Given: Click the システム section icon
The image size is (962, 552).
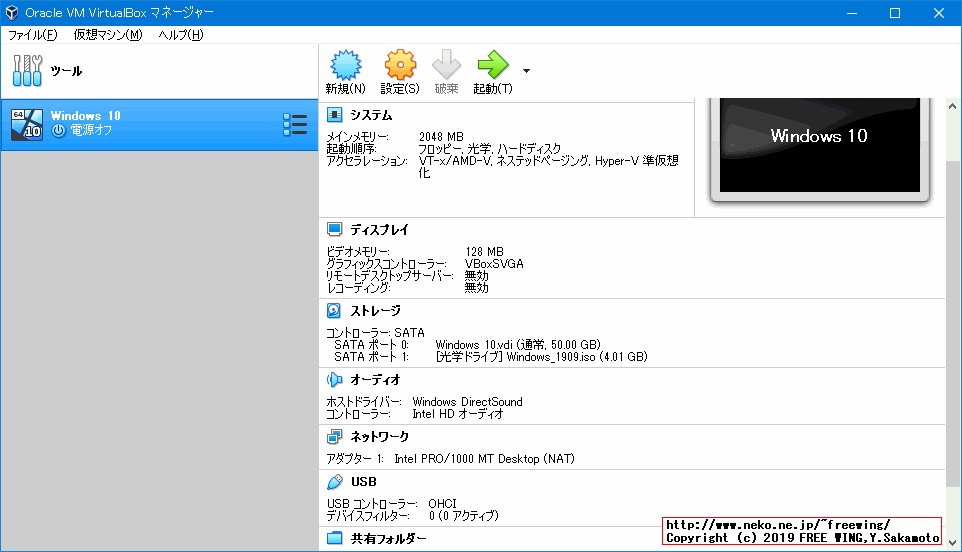Looking at the screenshot, I should click(x=334, y=115).
